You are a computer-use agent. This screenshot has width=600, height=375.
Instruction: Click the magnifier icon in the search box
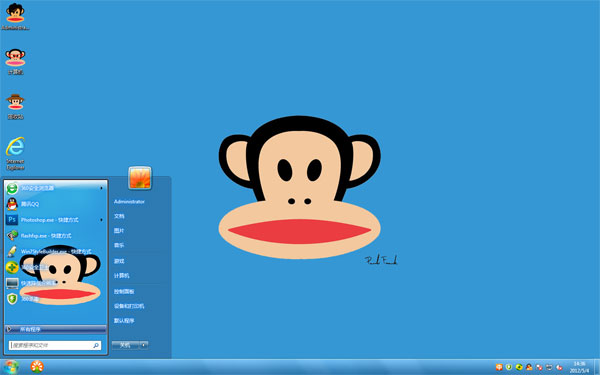click(x=96, y=346)
